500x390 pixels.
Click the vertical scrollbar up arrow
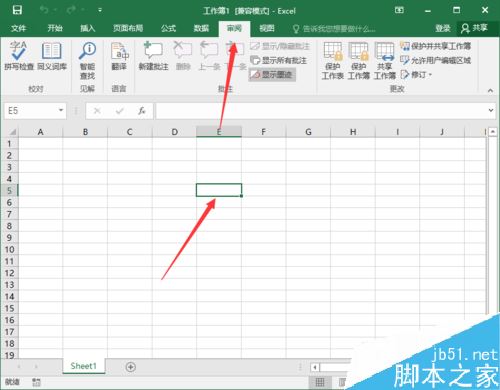pos(493,132)
